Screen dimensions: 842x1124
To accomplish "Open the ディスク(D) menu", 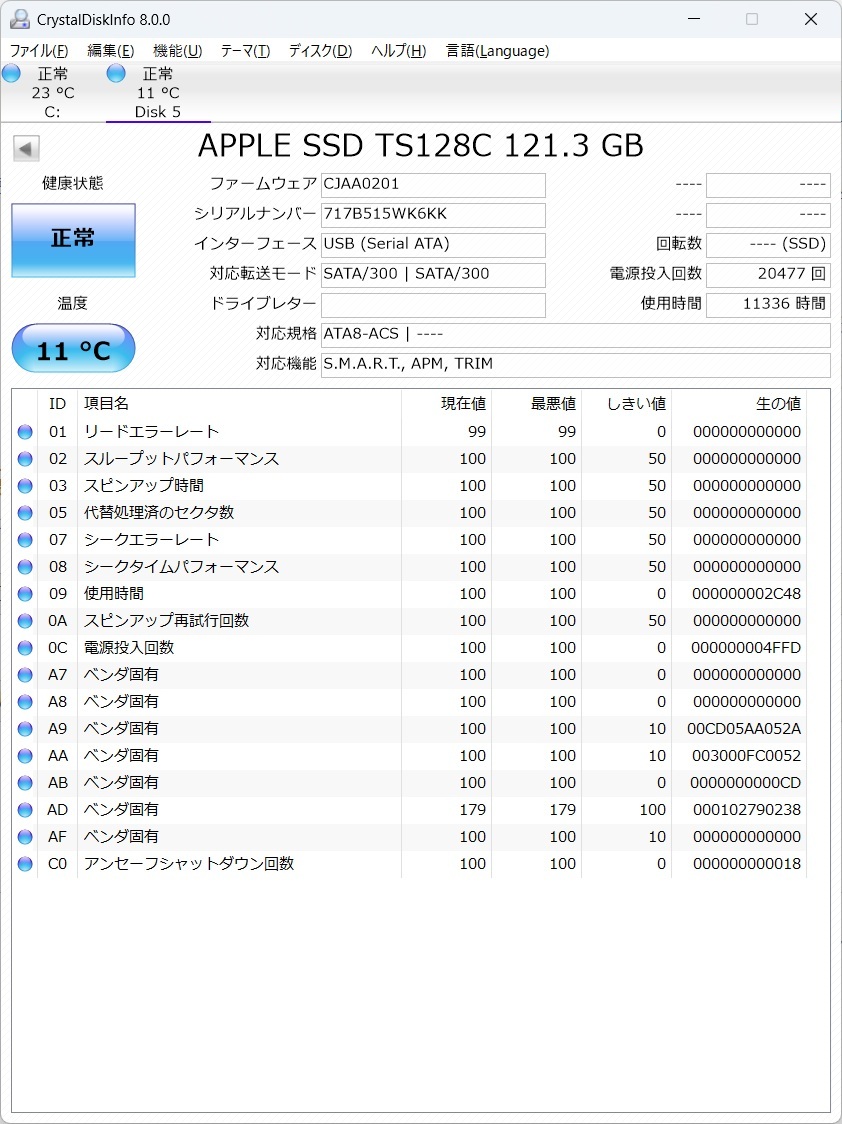I will [x=320, y=51].
